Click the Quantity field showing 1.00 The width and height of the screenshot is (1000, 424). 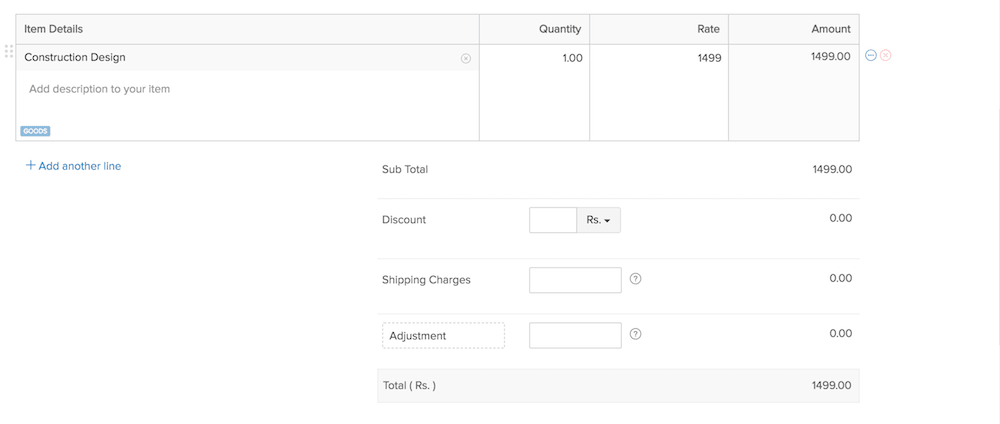[535, 58]
